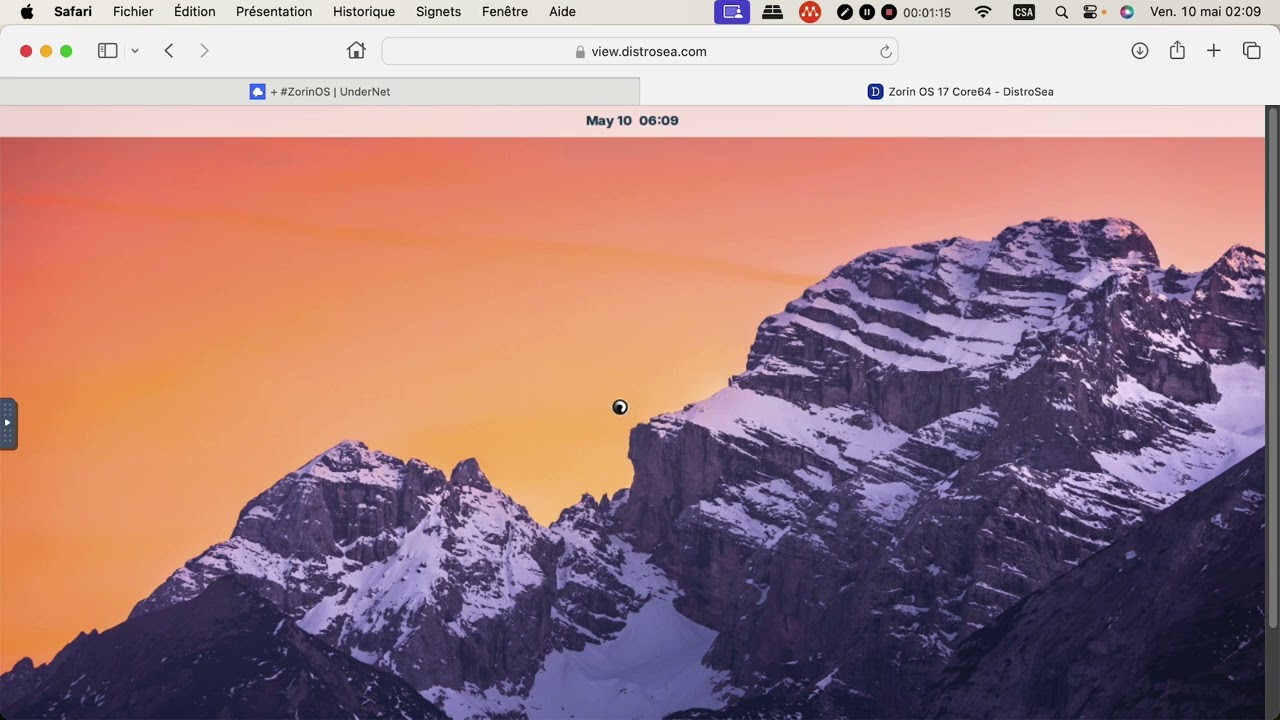Click the stacked layers menu bar icon

pos(772,12)
